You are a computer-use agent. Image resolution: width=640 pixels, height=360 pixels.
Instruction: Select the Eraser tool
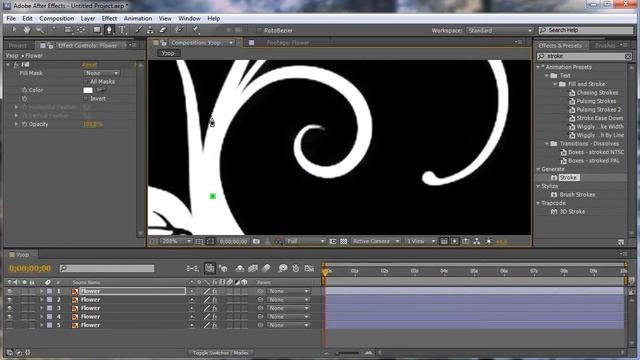pos(163,30)
